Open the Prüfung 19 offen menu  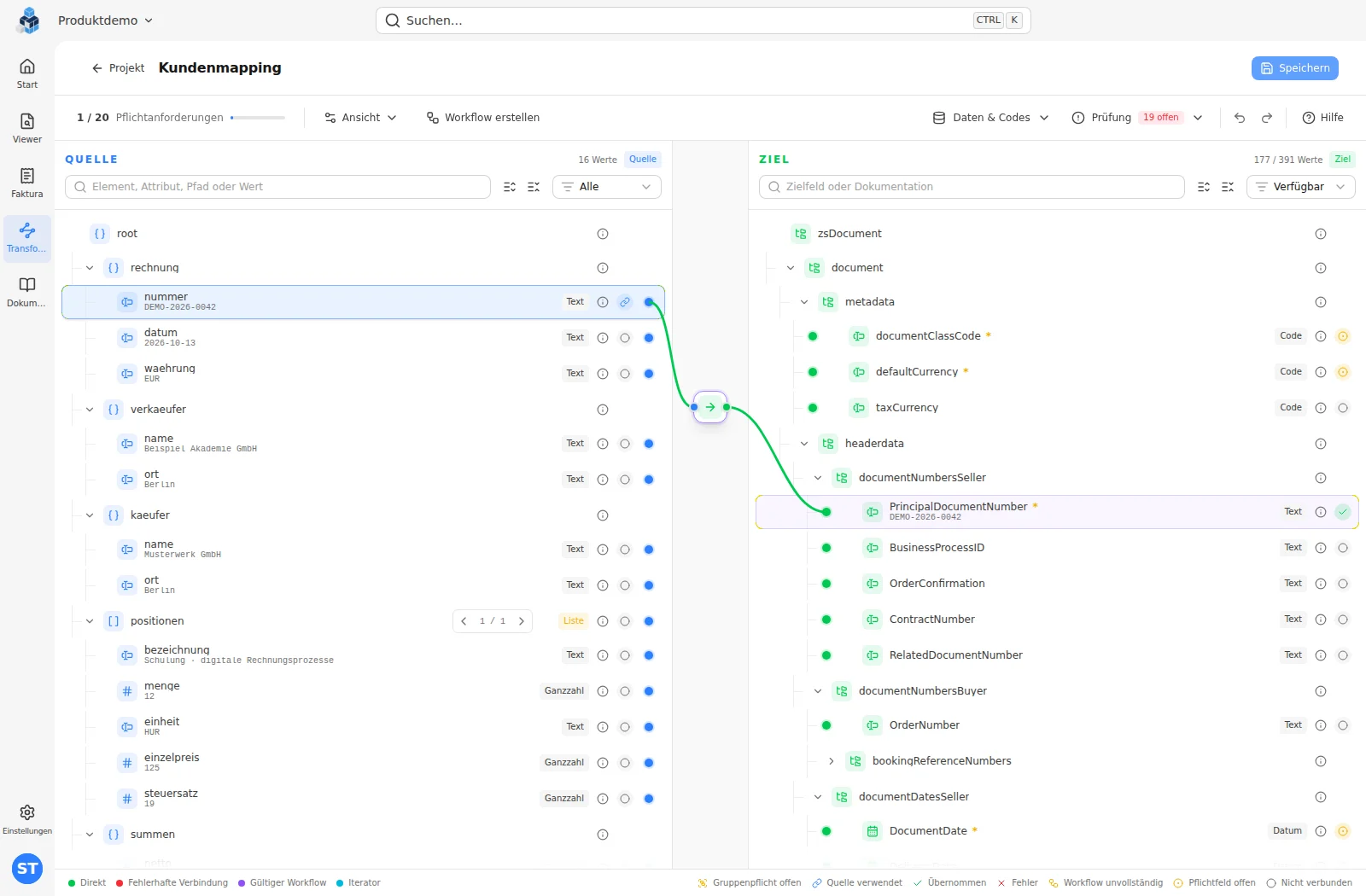tap(1137, 118)
